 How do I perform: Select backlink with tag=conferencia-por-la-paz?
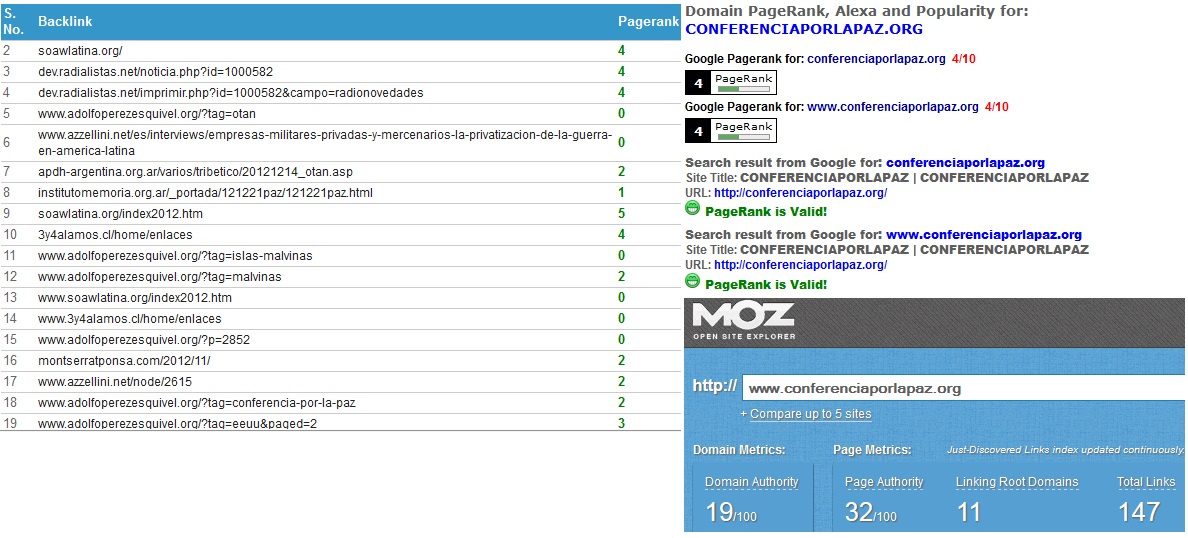197,403
